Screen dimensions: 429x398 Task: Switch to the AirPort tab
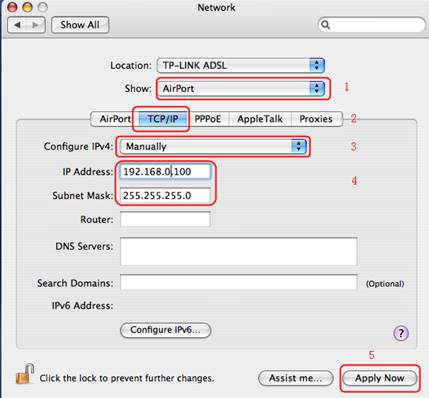coord(114,119)
